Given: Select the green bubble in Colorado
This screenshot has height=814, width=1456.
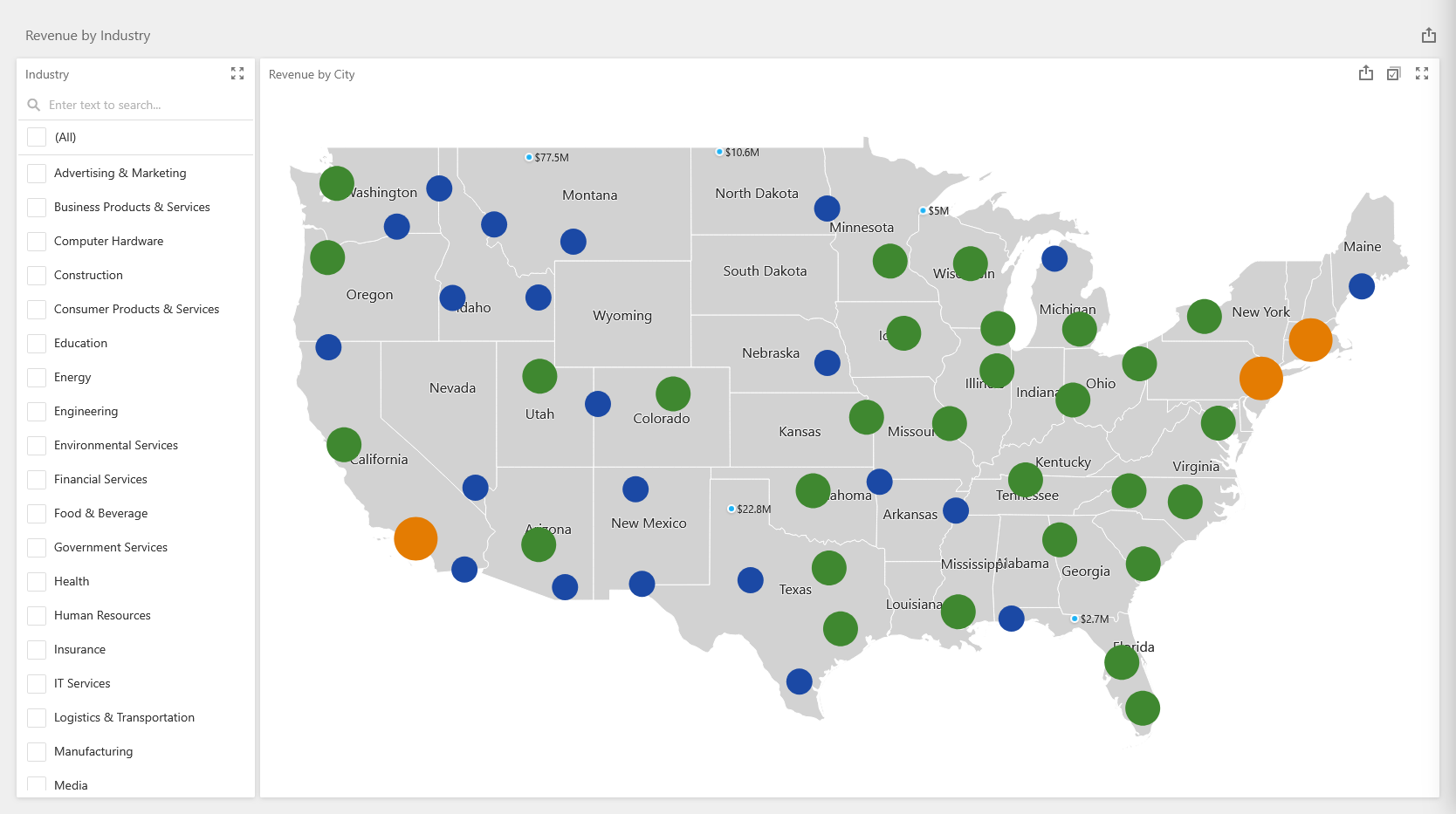Looking at the screenshot, I should 673,393.
